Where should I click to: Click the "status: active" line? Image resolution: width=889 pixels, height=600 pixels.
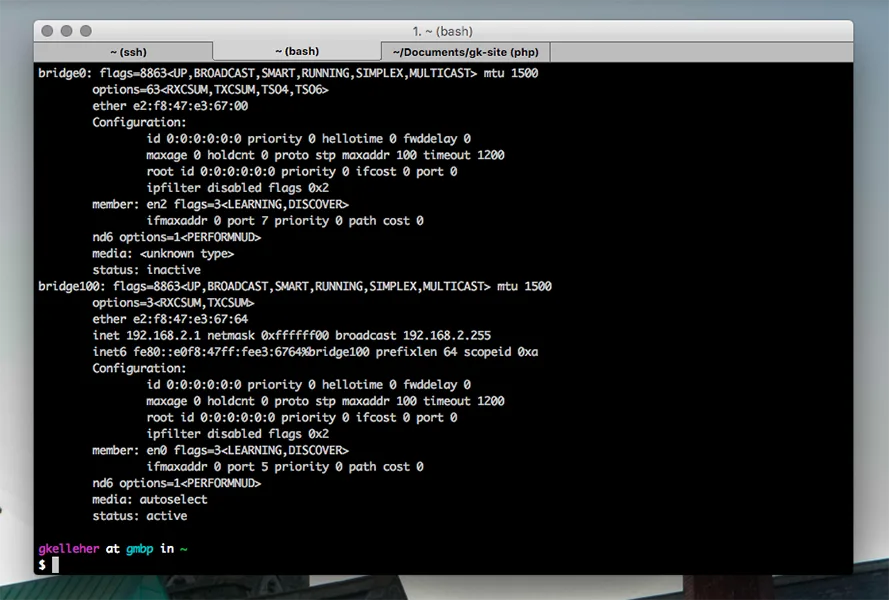click(x=139, y=516)
